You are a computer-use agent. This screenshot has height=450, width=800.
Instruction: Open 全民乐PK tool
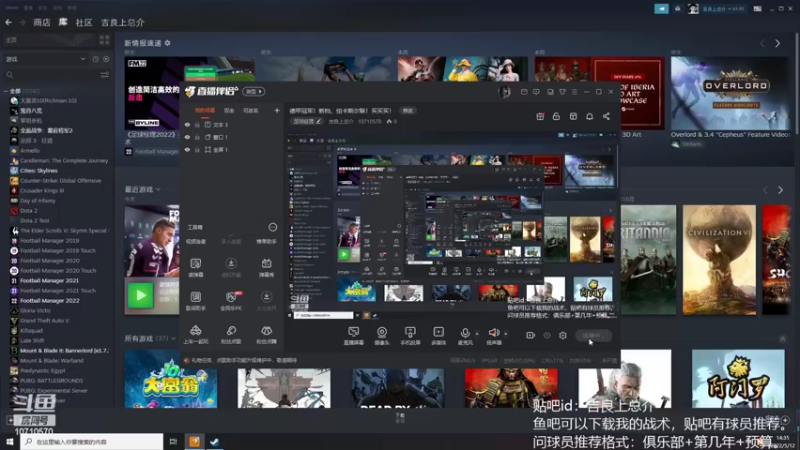click(231, 301)
